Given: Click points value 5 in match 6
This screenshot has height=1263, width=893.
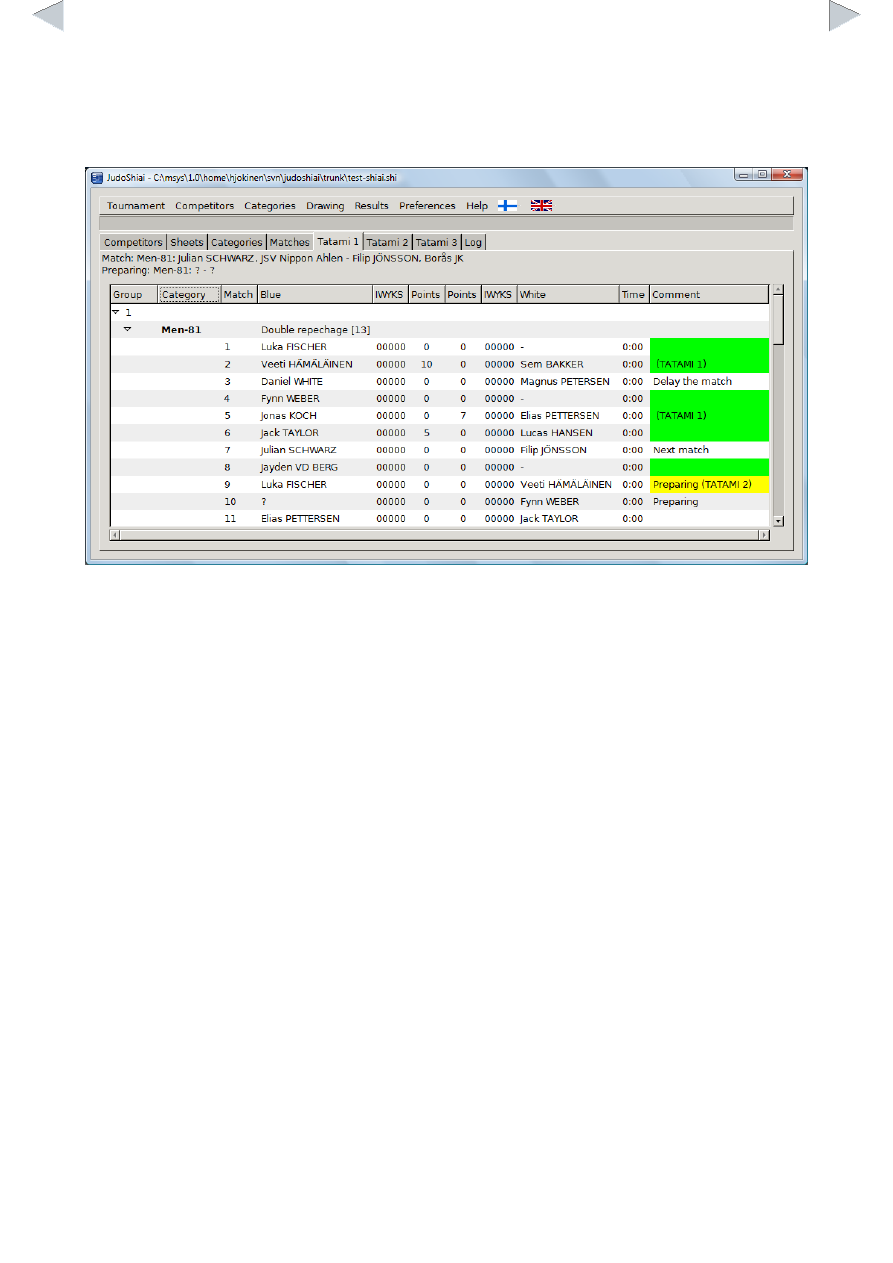Looking at the screenshot, I should (426, 433).
